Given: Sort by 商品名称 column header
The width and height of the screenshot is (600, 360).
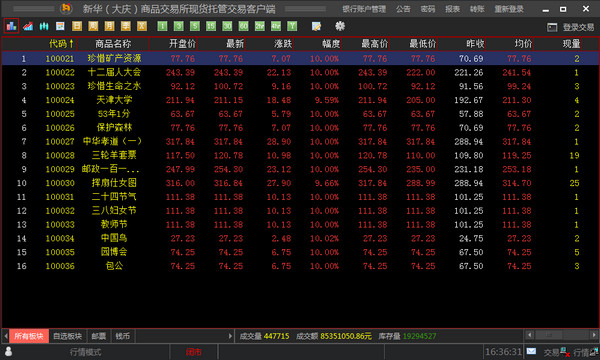Looking at the screenshot, I should 113,44.
